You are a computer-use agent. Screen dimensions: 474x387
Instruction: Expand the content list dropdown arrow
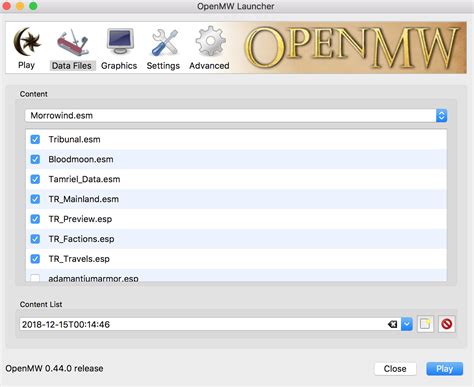pos(407,324)
